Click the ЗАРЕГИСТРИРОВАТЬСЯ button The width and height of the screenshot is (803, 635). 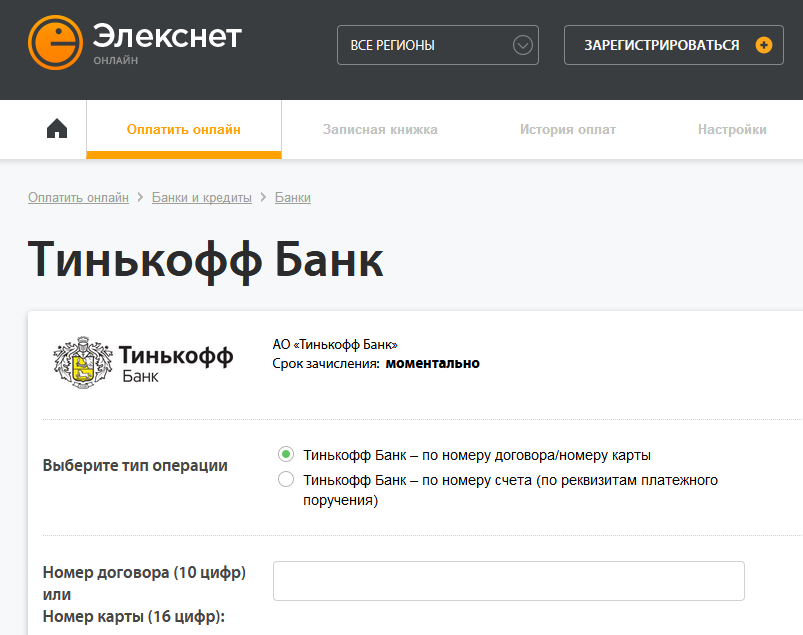point(673,45)
